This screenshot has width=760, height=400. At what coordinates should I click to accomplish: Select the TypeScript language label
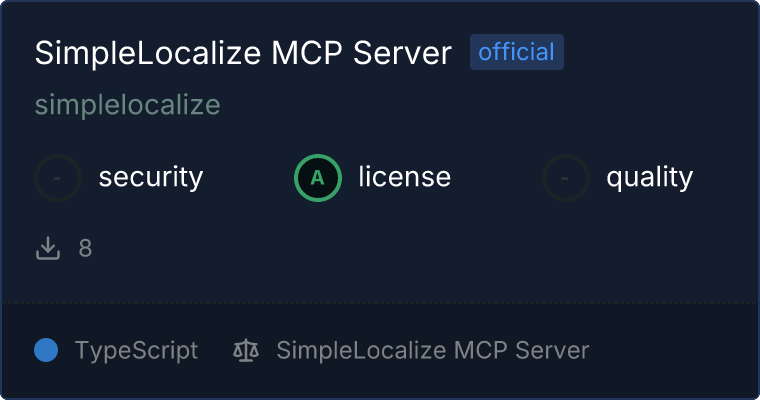coord(136,351)
